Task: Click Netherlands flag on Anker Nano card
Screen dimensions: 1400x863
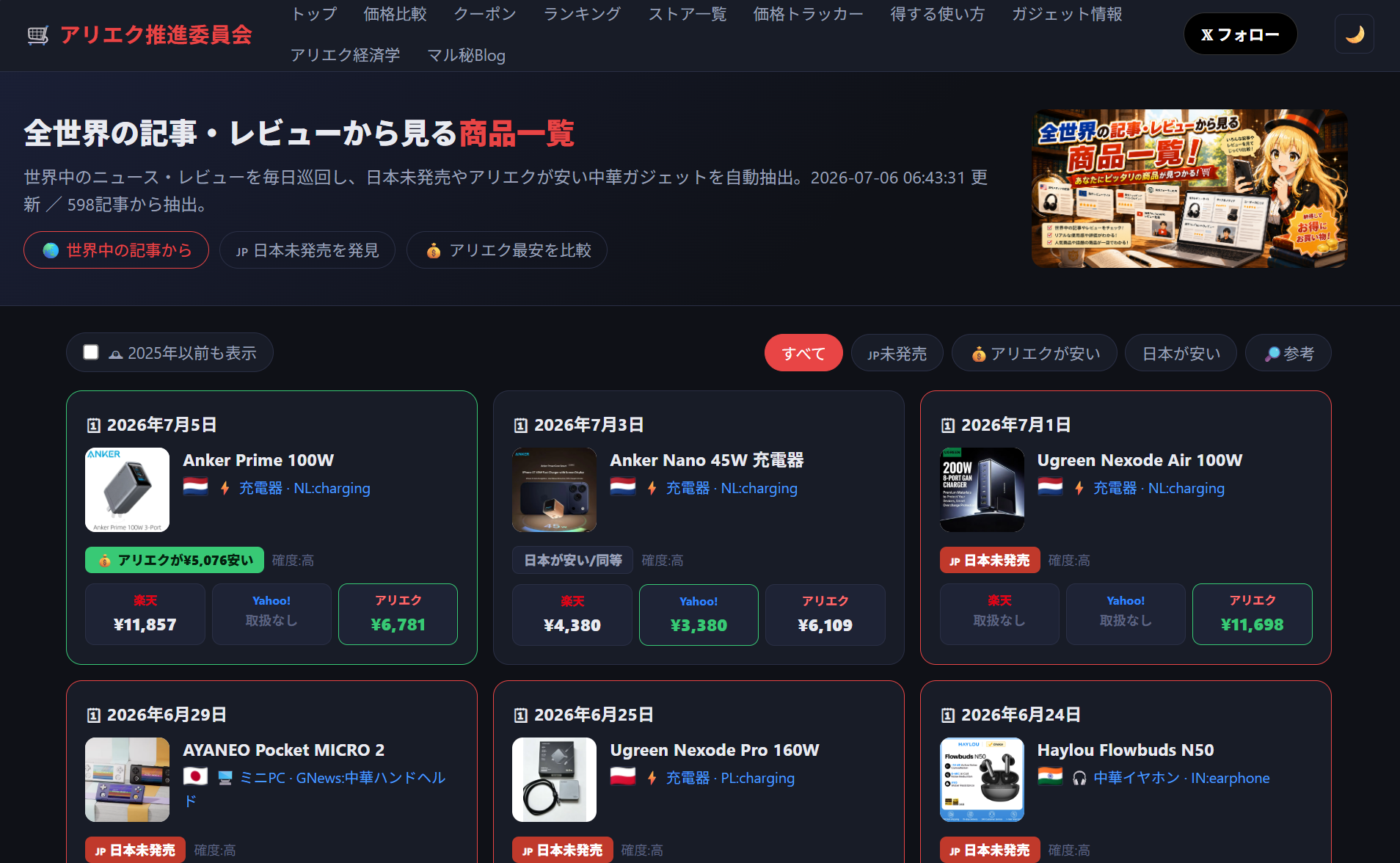Action: point(622,487)
